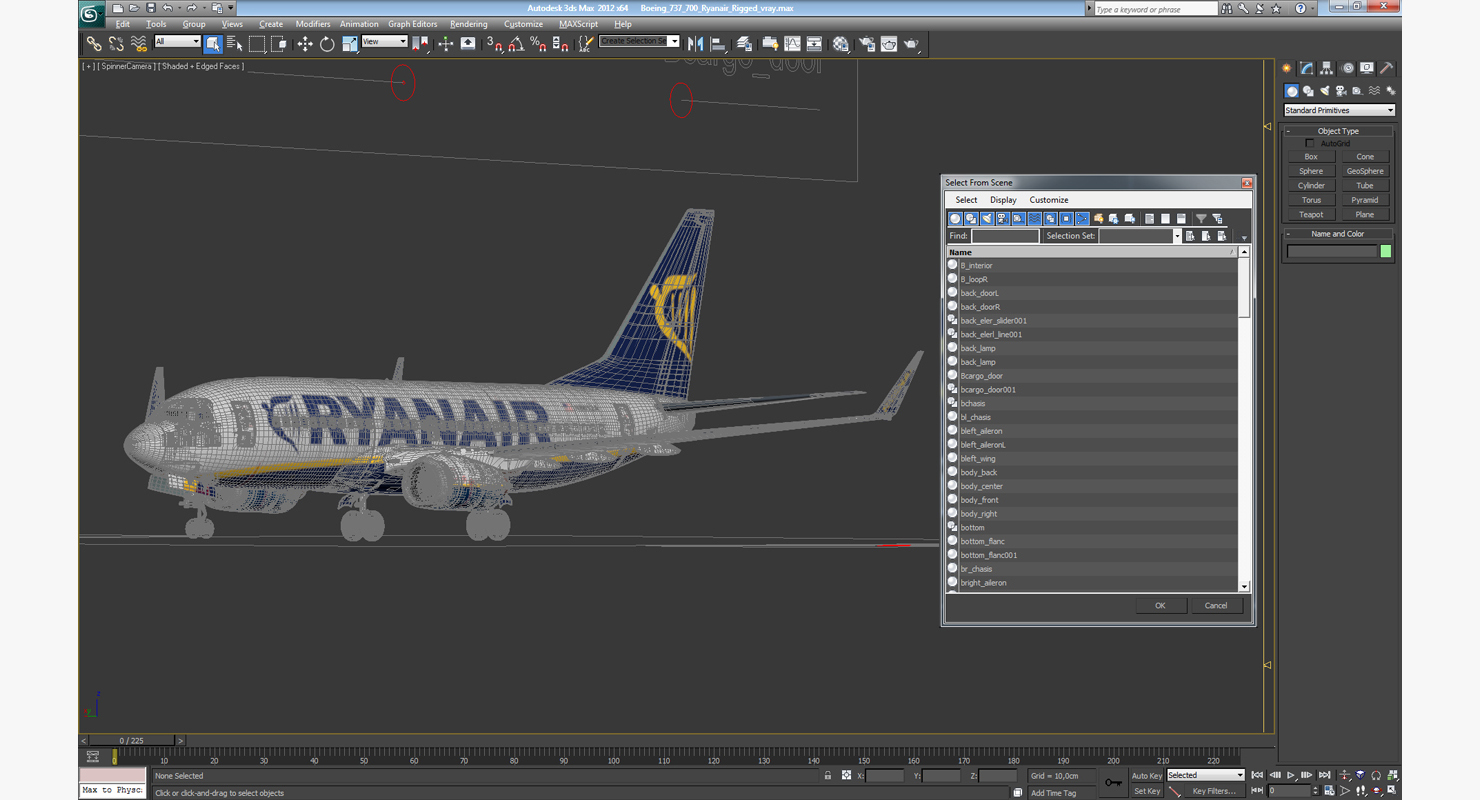Click the time slider 0 / 225
The height and width of the screenshot is (800, 1480).
click(132, 741)
